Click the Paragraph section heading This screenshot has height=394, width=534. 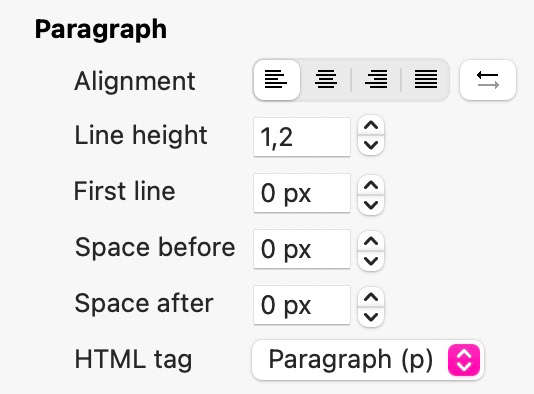click(101, 30)
